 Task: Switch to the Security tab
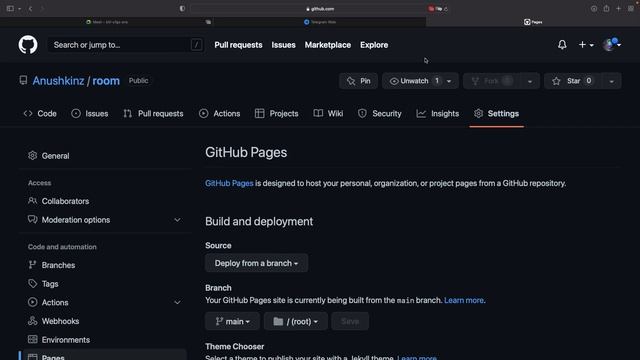coord(380,113)
